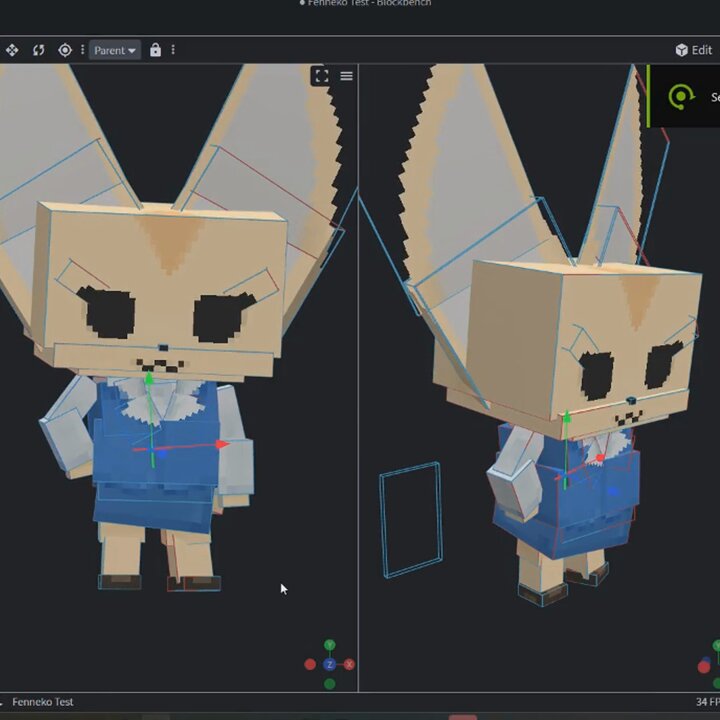Click the blue Z axis on the left viewport gizmo
This screenshot has width=720, height=720.
(330, 664)
